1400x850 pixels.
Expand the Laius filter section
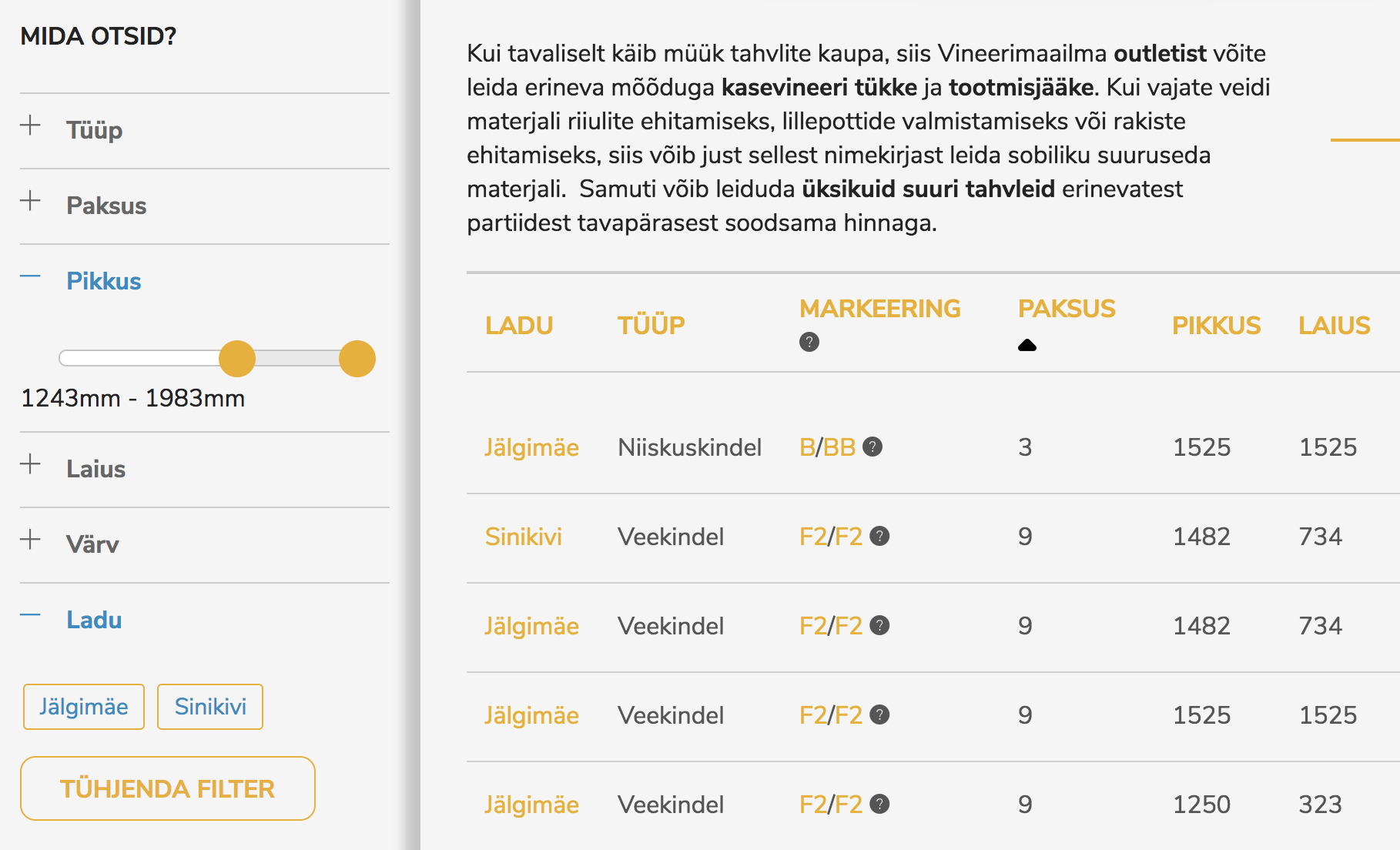(30, 464)
